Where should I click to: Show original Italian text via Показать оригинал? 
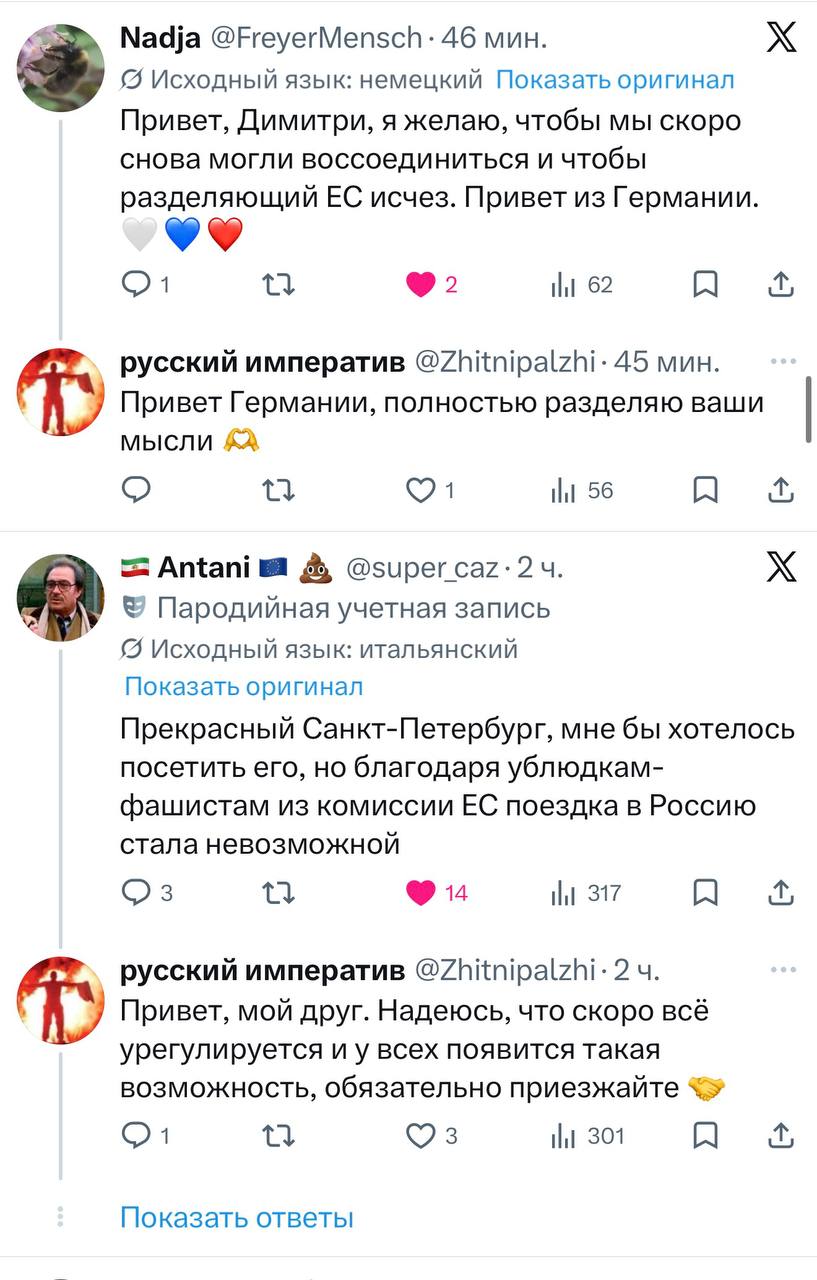(x=244, y=687)
